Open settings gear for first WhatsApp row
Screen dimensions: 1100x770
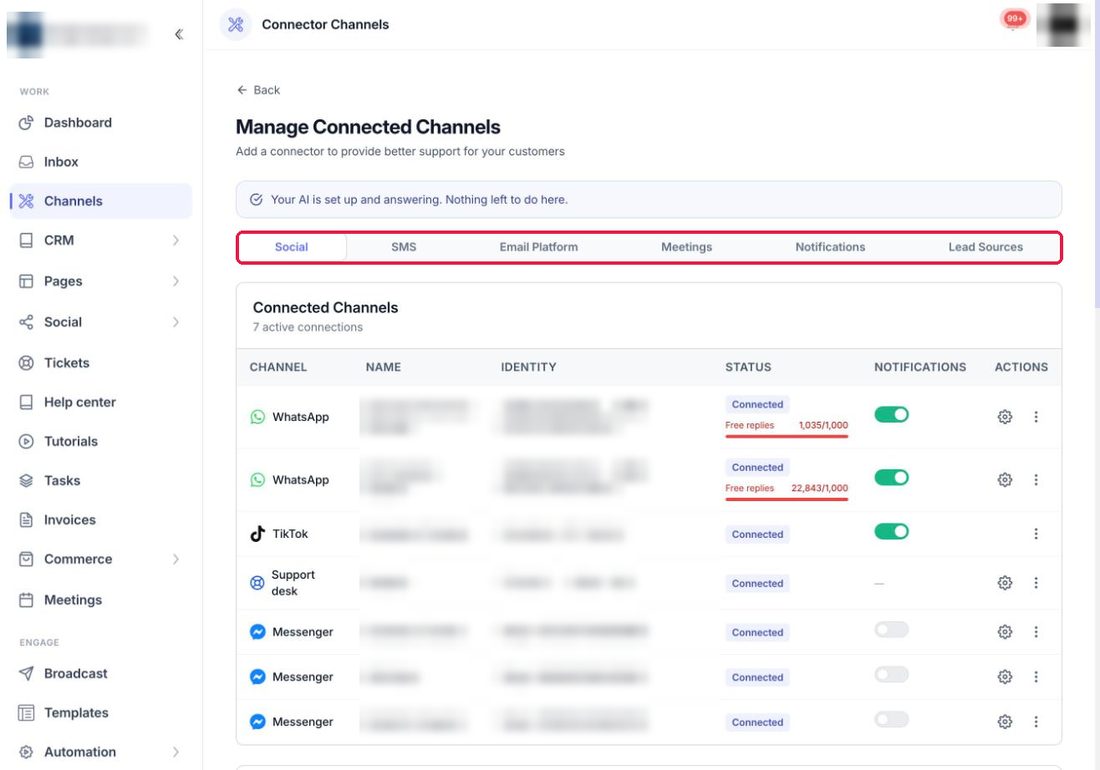[x=1005, y=417]
